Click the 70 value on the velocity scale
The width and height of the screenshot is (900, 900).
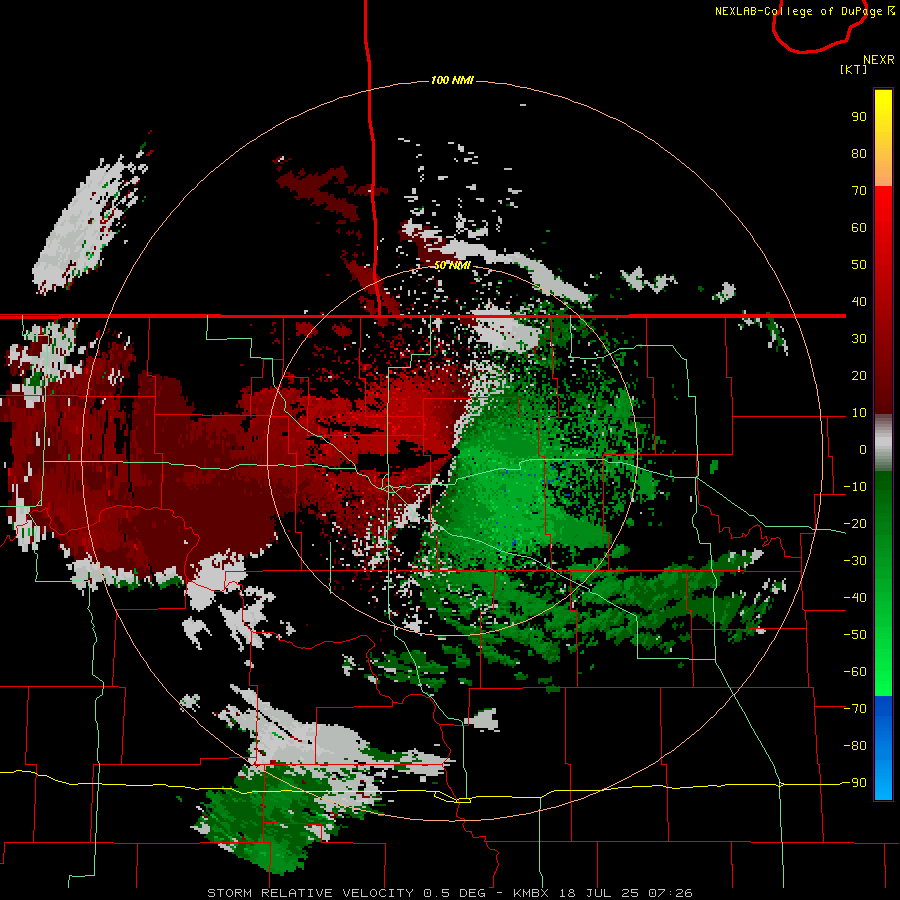(x=859, y=191)
